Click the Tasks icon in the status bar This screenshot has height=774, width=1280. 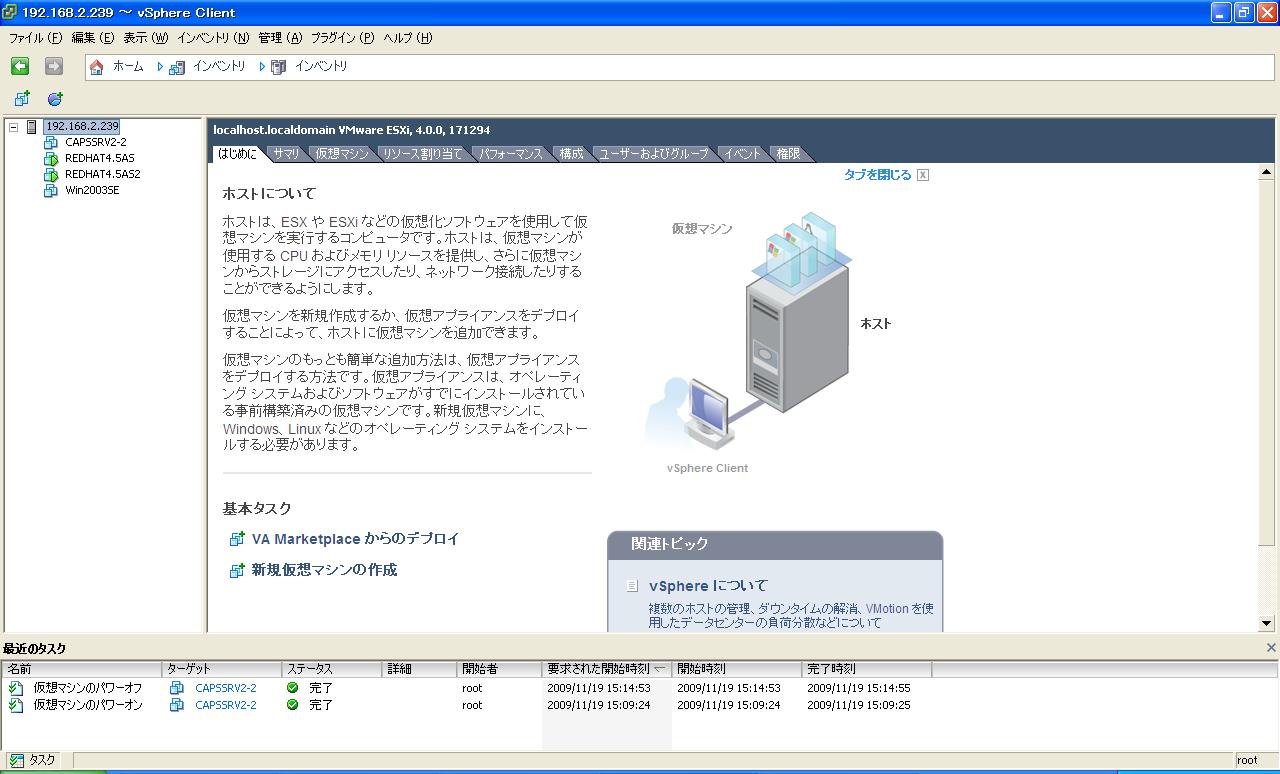point(16,760)
